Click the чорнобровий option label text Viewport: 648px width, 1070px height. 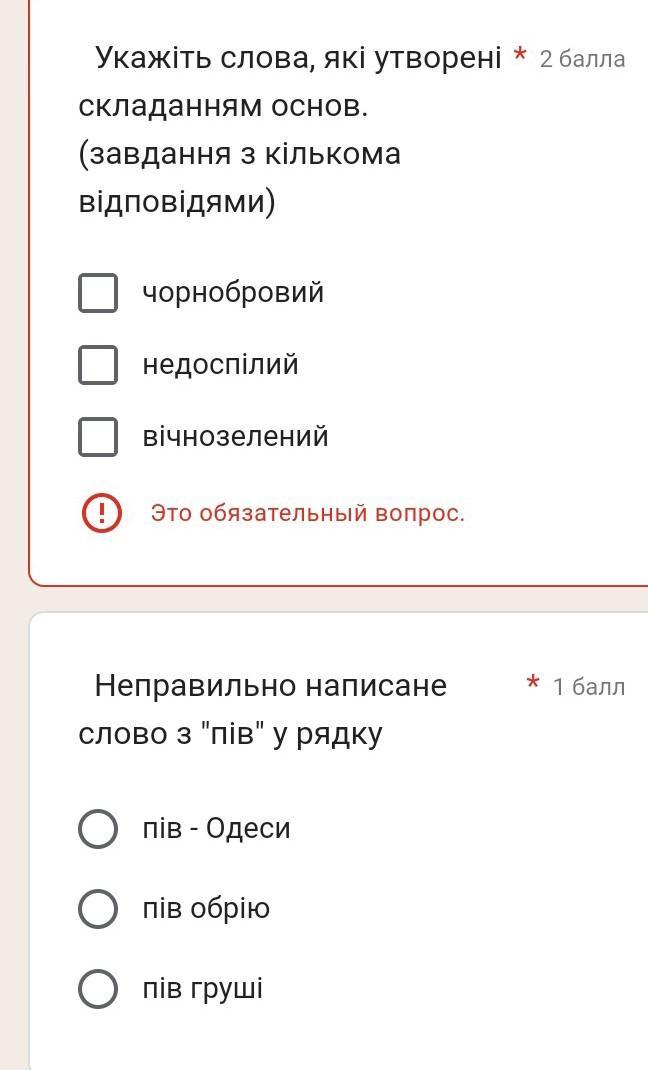[233, 293]
